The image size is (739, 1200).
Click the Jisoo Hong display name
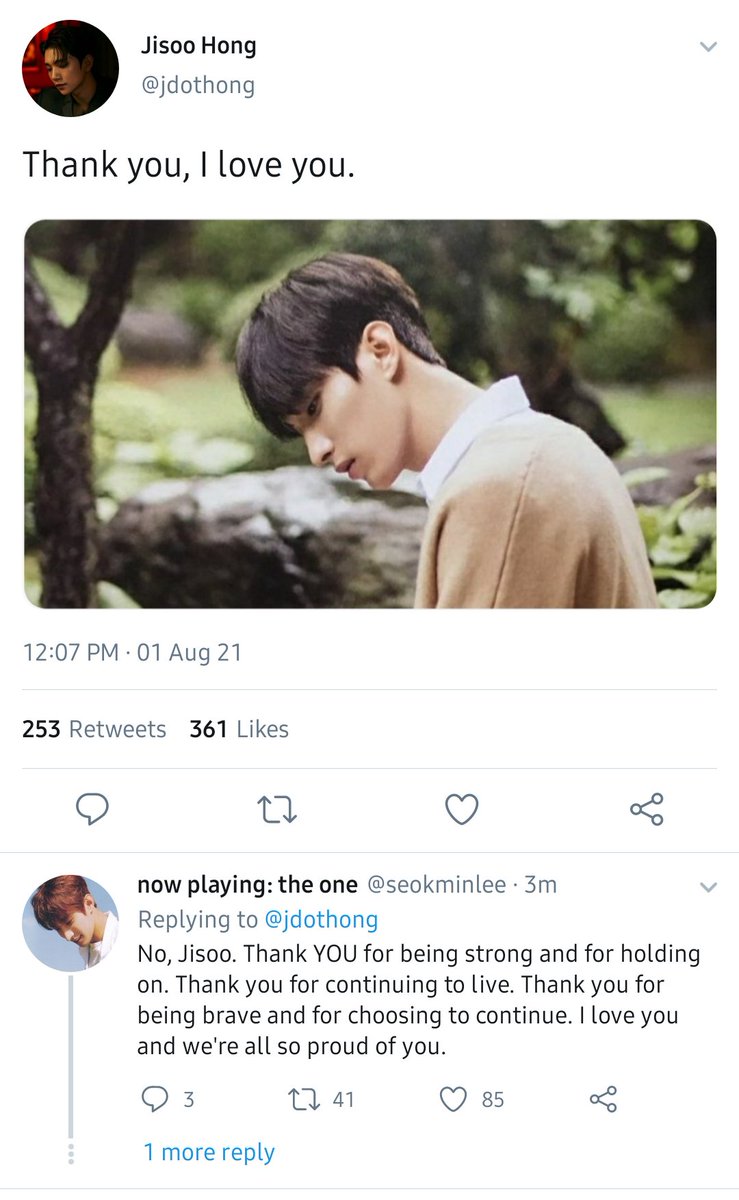[x=198, y=45]
